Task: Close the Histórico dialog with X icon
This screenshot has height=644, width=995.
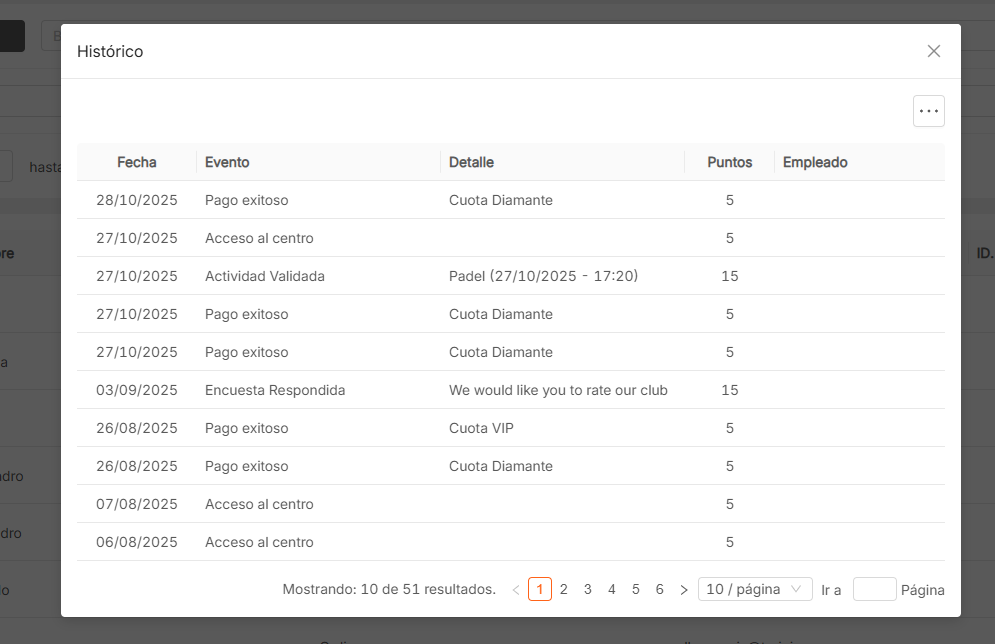Action: 934,51
